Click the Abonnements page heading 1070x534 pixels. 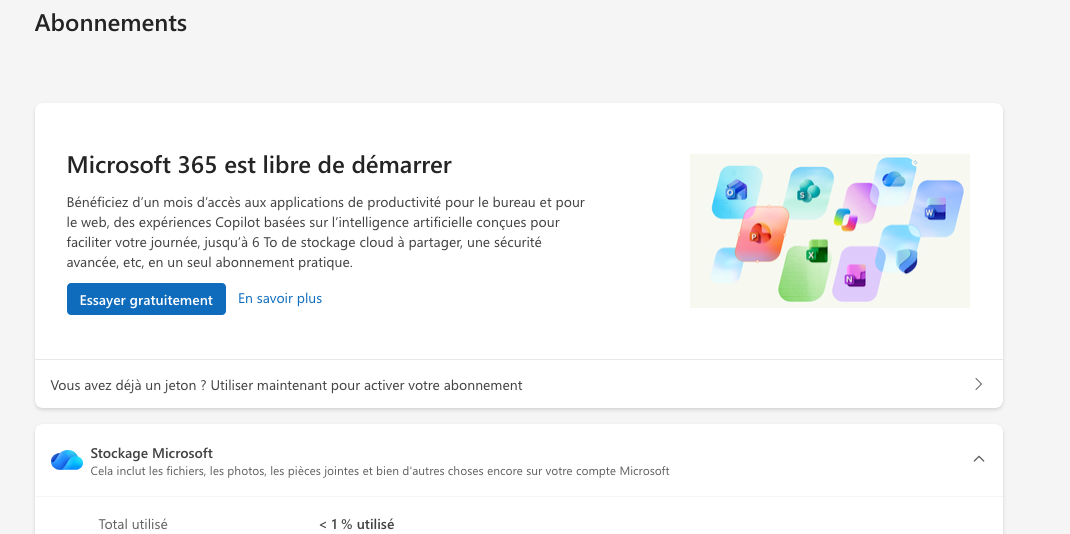111,23
